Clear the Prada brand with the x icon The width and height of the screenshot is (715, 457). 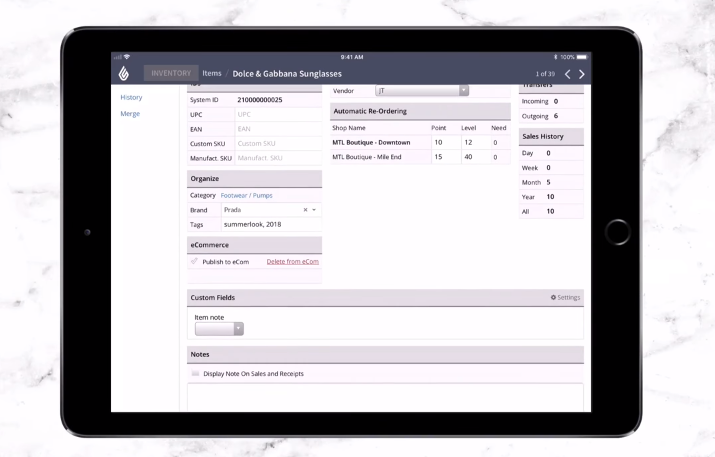click(x=306, y=210)
